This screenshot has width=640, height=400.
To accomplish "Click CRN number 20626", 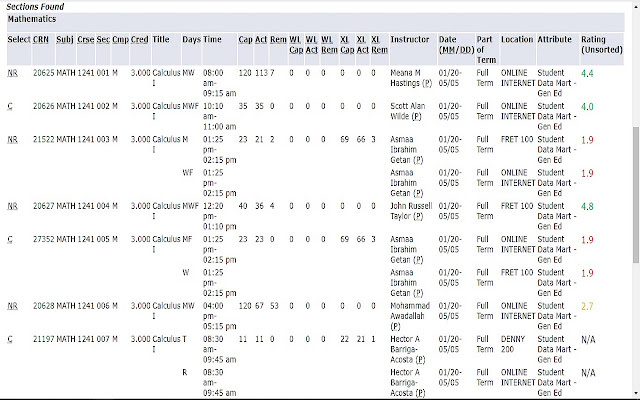I will click(44, 106).
